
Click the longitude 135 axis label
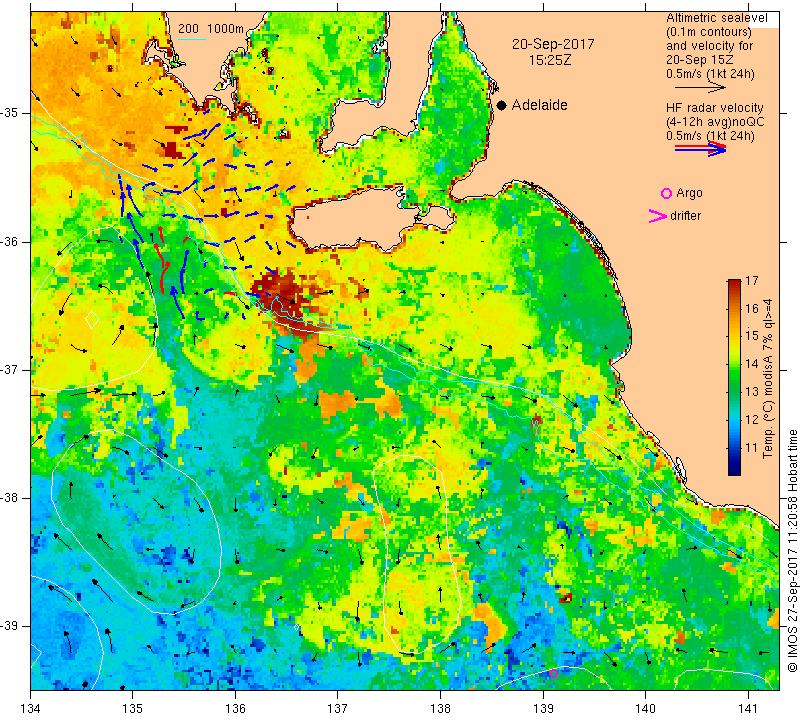(x=133, y=708)
